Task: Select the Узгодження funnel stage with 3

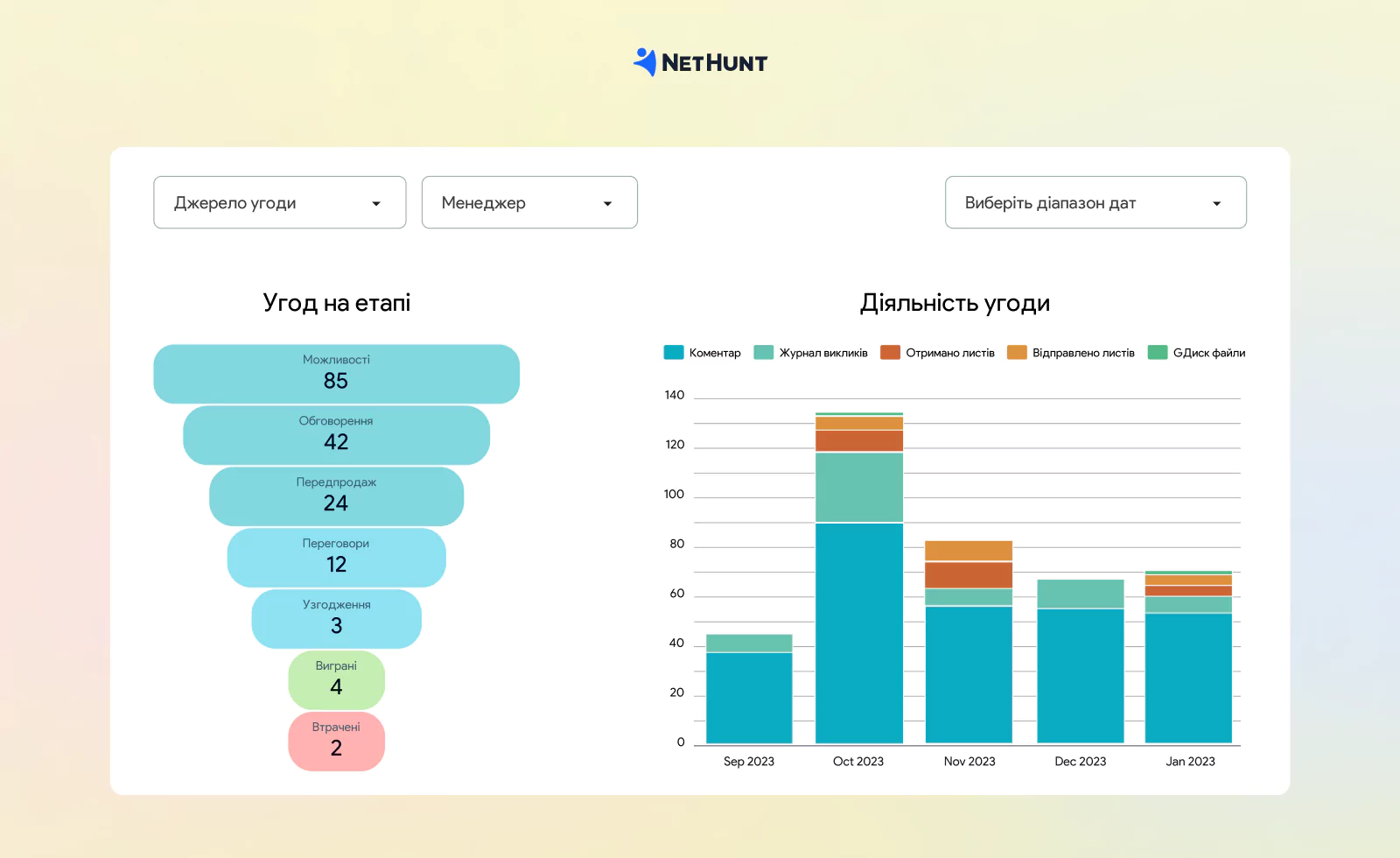Action: pyautogui.click(x=336, y=619)
